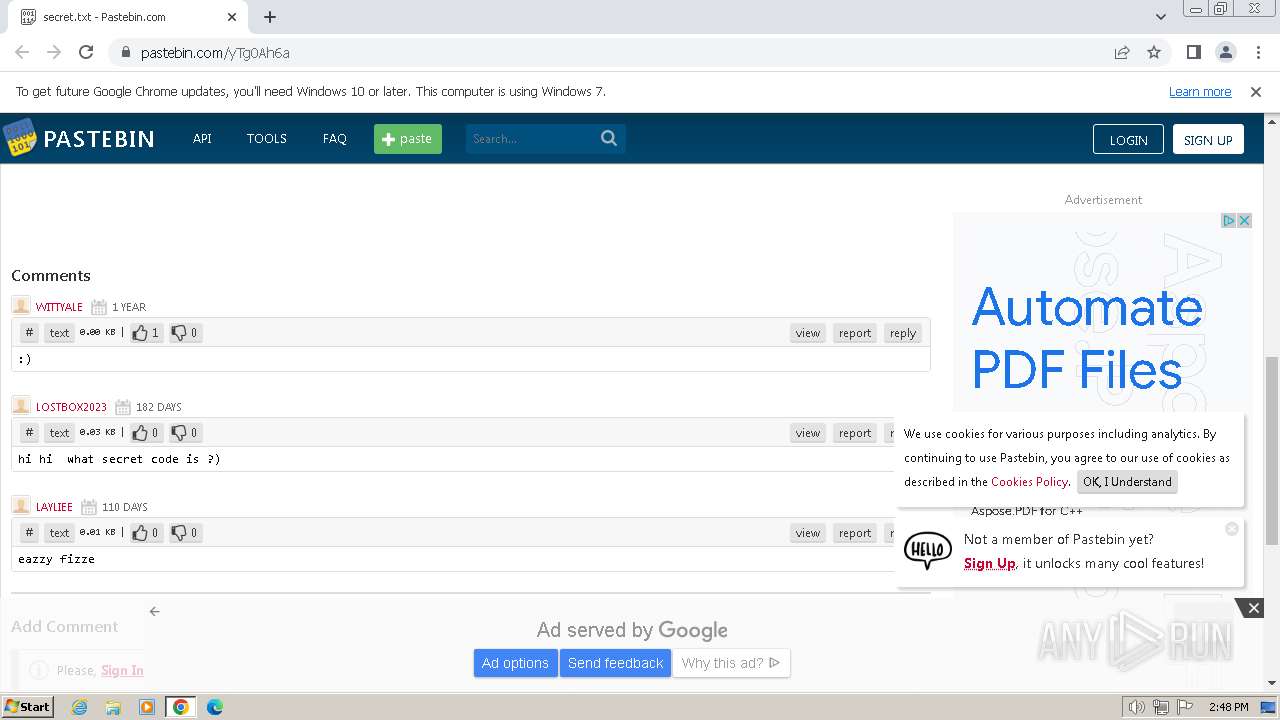Click the text tag on LAYLIEE's comment
This screenshot has height=720, width=1280.
tap(60, 533)
